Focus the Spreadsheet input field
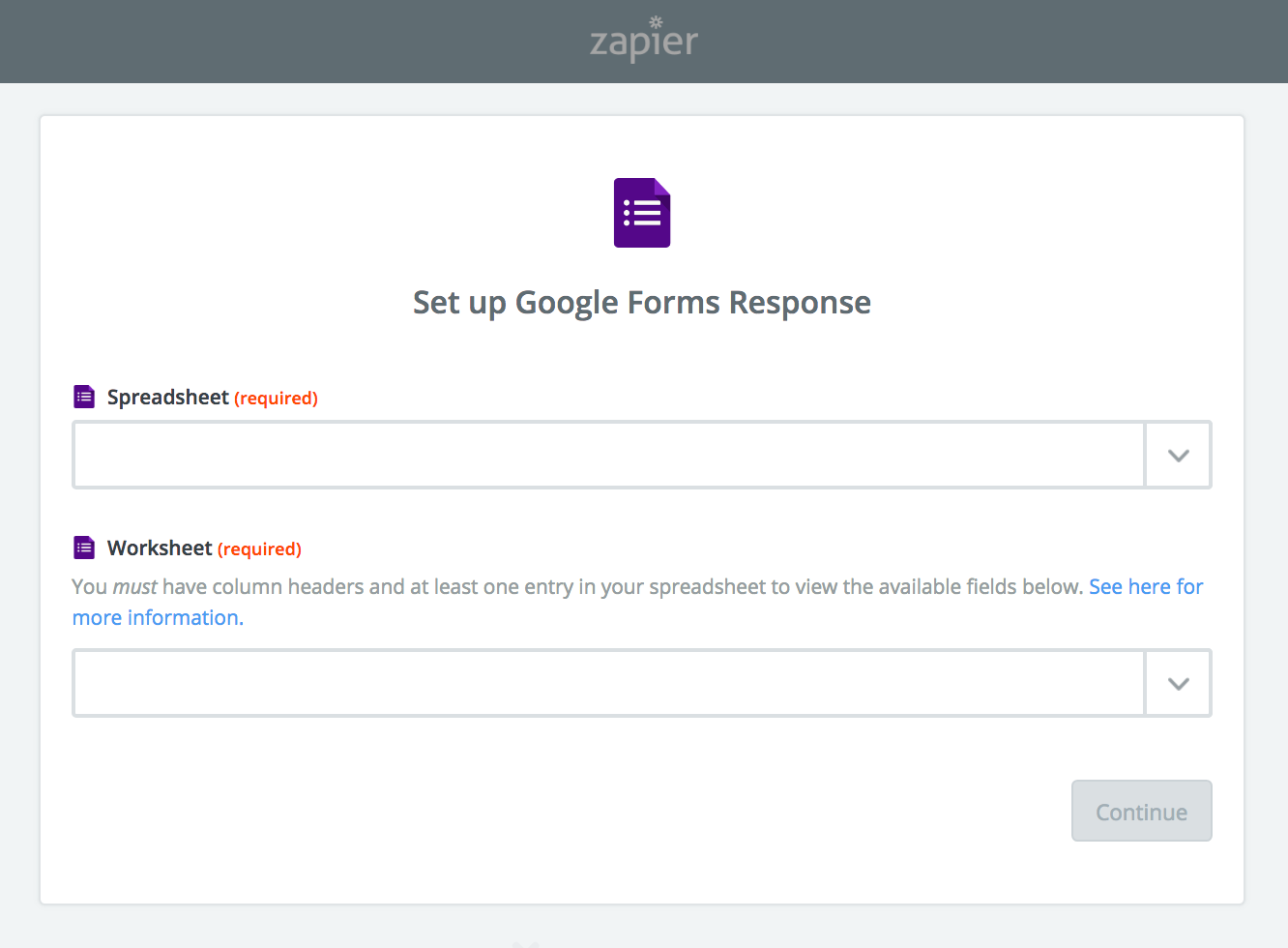The image size is (1288, 948). click(x=609, y=455)
